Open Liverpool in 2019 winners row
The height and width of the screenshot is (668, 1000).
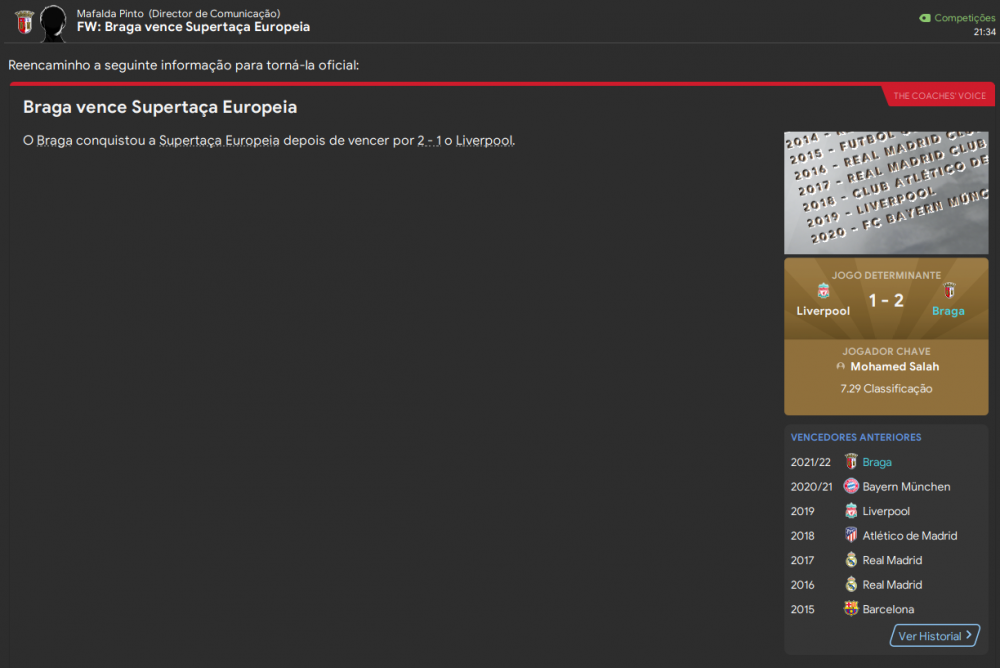(886, 511)
